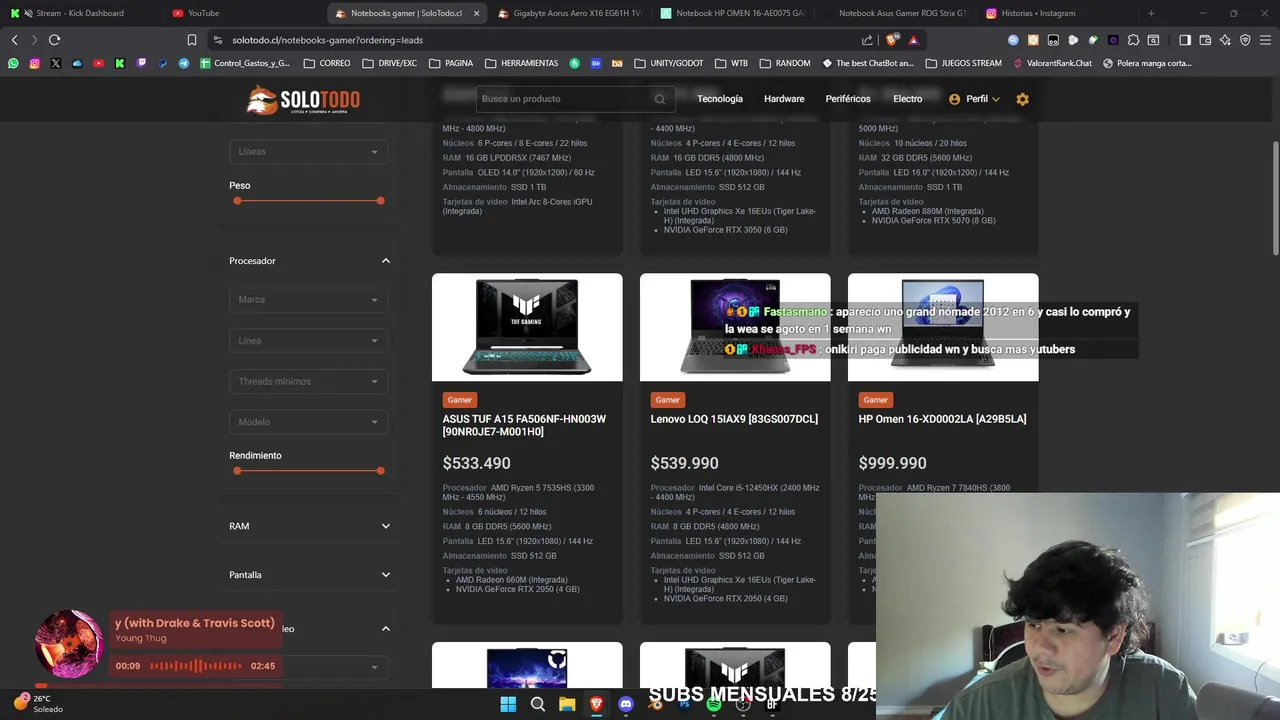Open the Telegram bookmark icon
1280x720 pixels.
(x=184, y=63)
